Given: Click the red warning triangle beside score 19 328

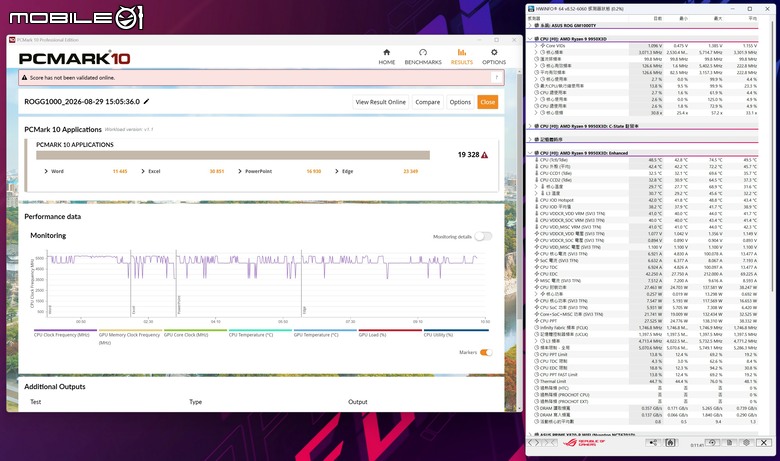Looking at the screenshot, I should (x=485, y=155).
